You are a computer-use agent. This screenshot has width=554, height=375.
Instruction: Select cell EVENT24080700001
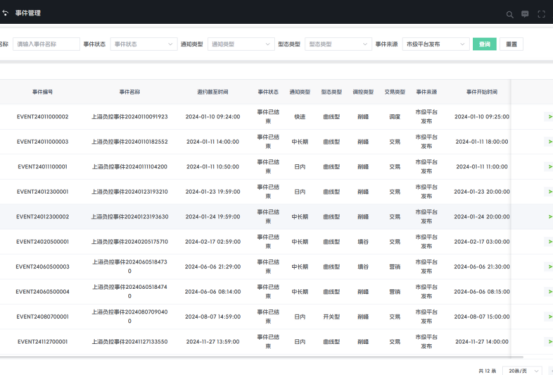pyautogui.click(x=42, y=317)
